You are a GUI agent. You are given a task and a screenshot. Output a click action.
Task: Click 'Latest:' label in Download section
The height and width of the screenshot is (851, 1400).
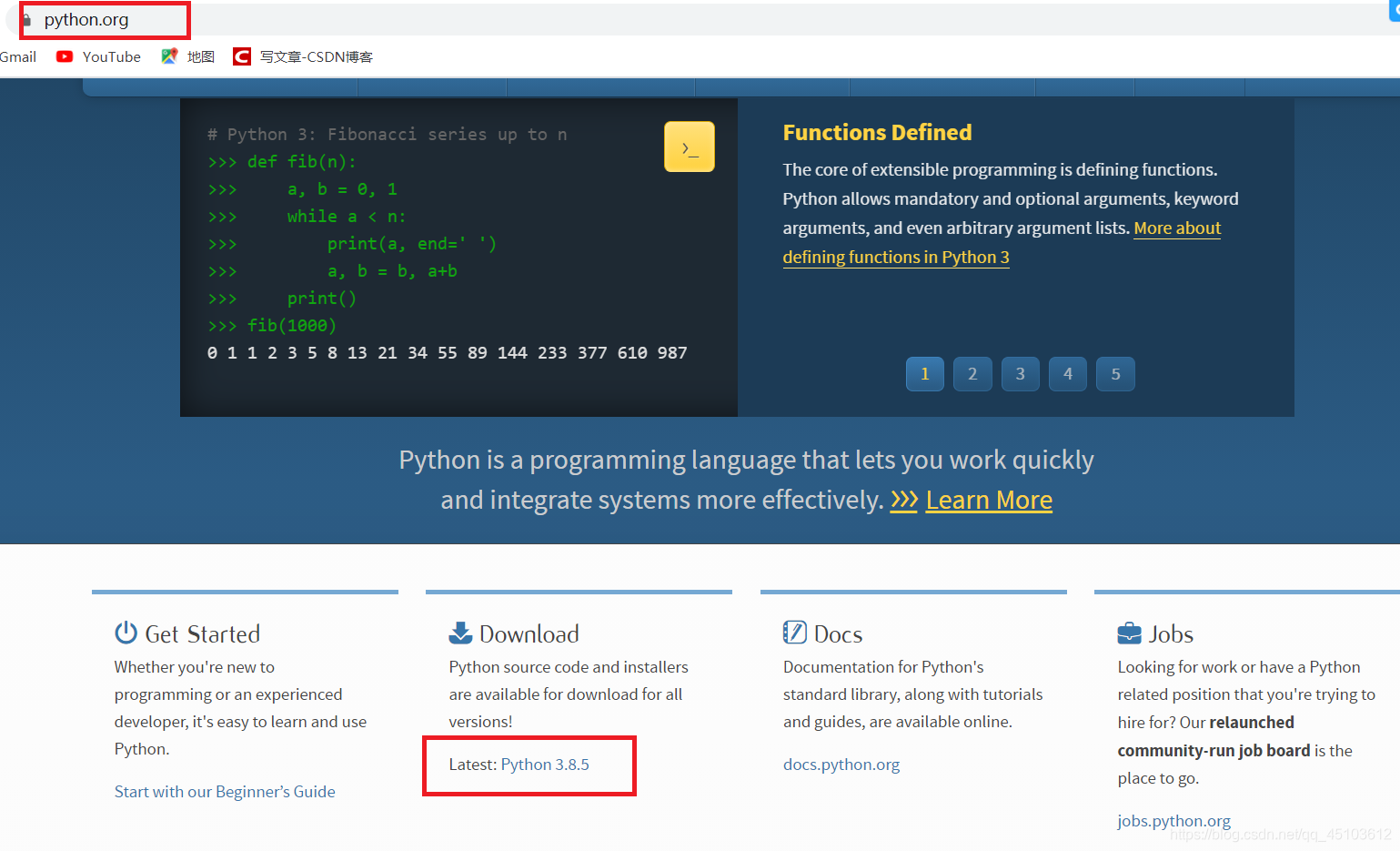pyautogui.click(x=473, y=765)
